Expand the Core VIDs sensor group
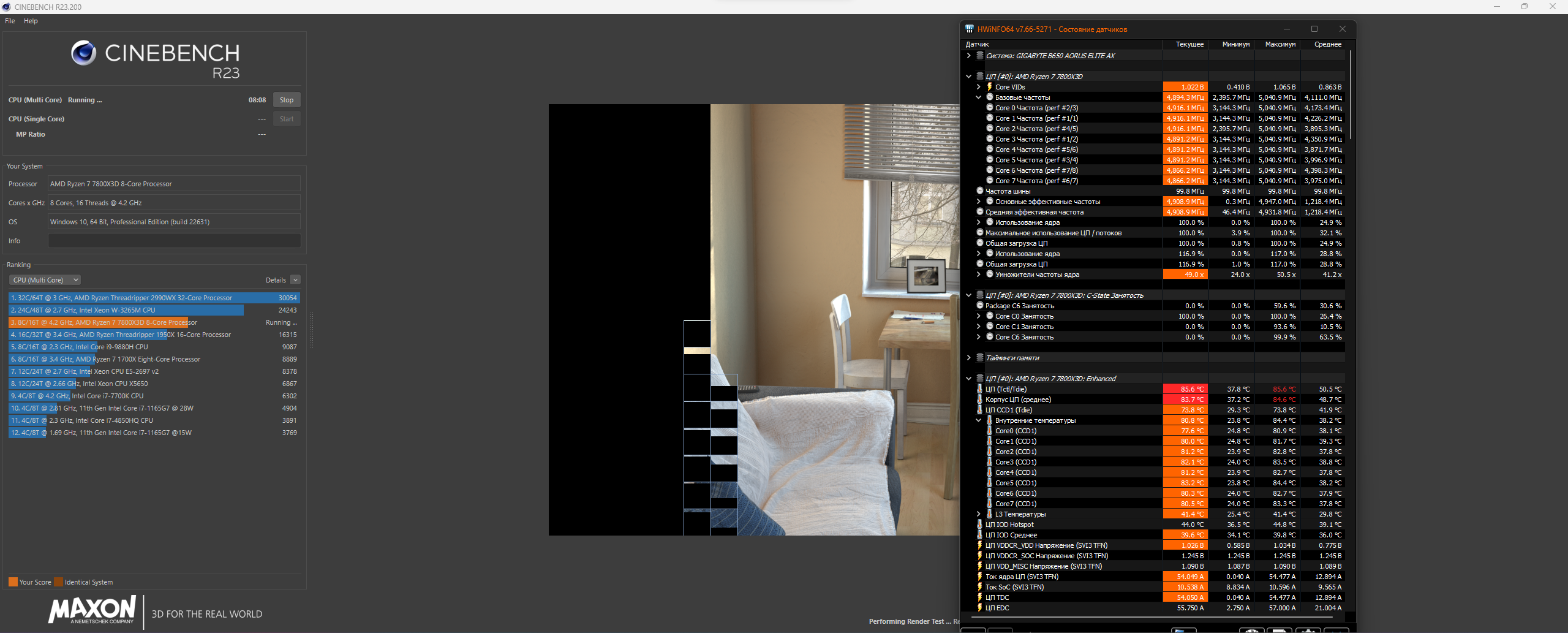The width and height of the screenshot is (1568, 633). pos(978,87)
